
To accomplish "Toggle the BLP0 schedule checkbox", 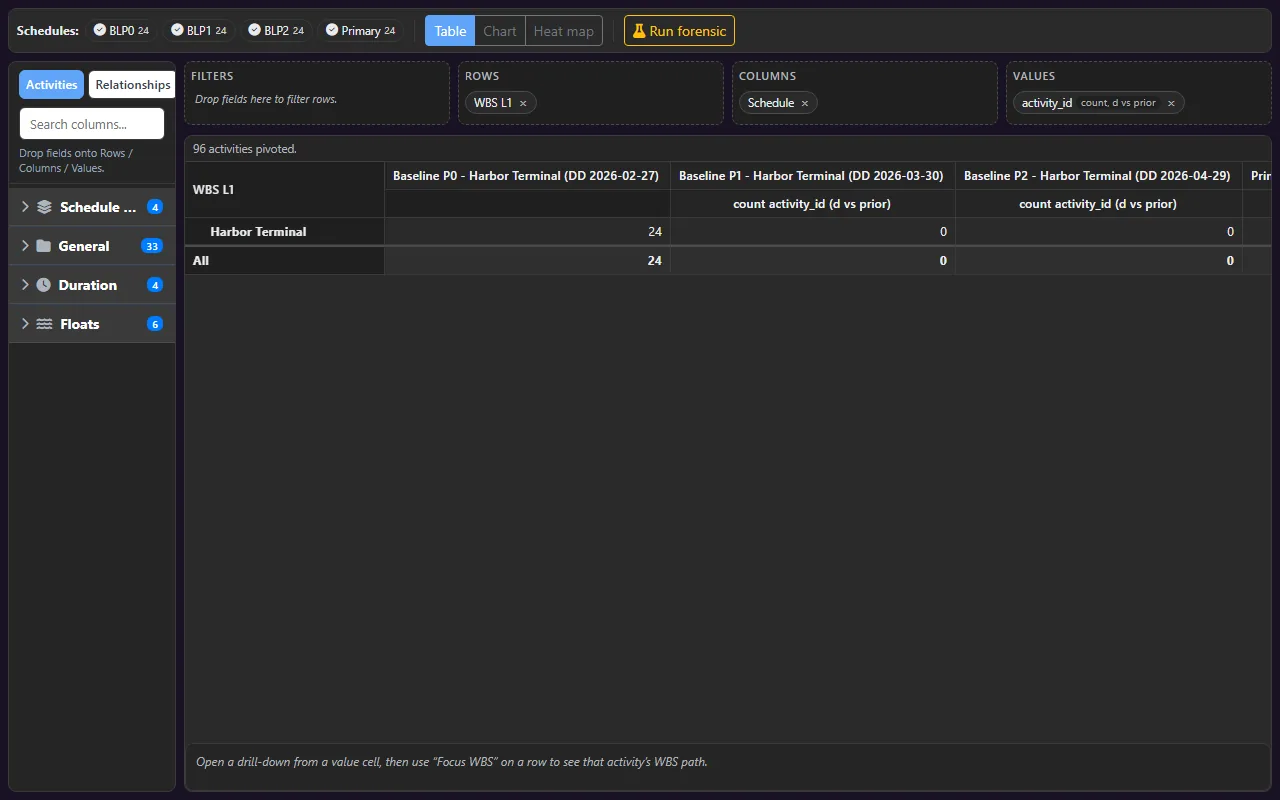I will [x=100, y=30].
